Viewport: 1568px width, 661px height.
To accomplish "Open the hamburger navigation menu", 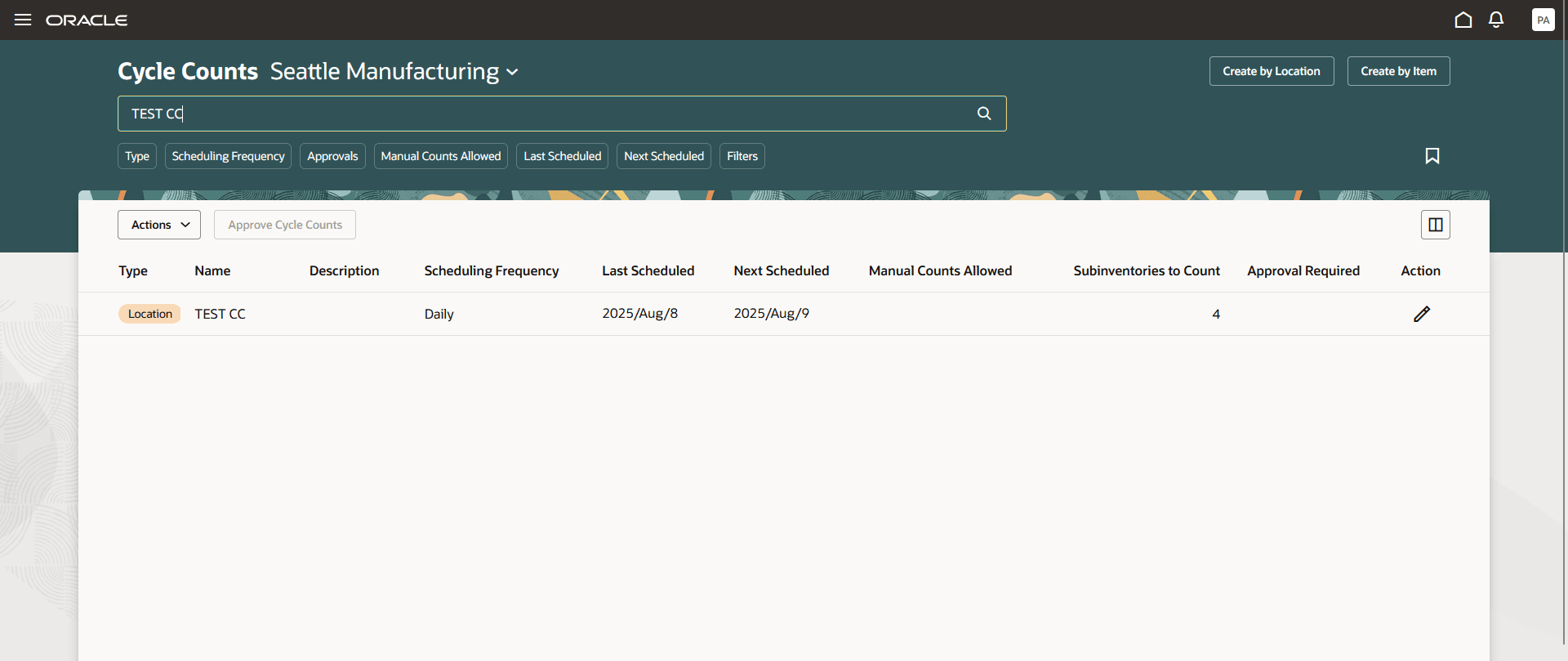I will pyautogui.click(x=23, y=20).
